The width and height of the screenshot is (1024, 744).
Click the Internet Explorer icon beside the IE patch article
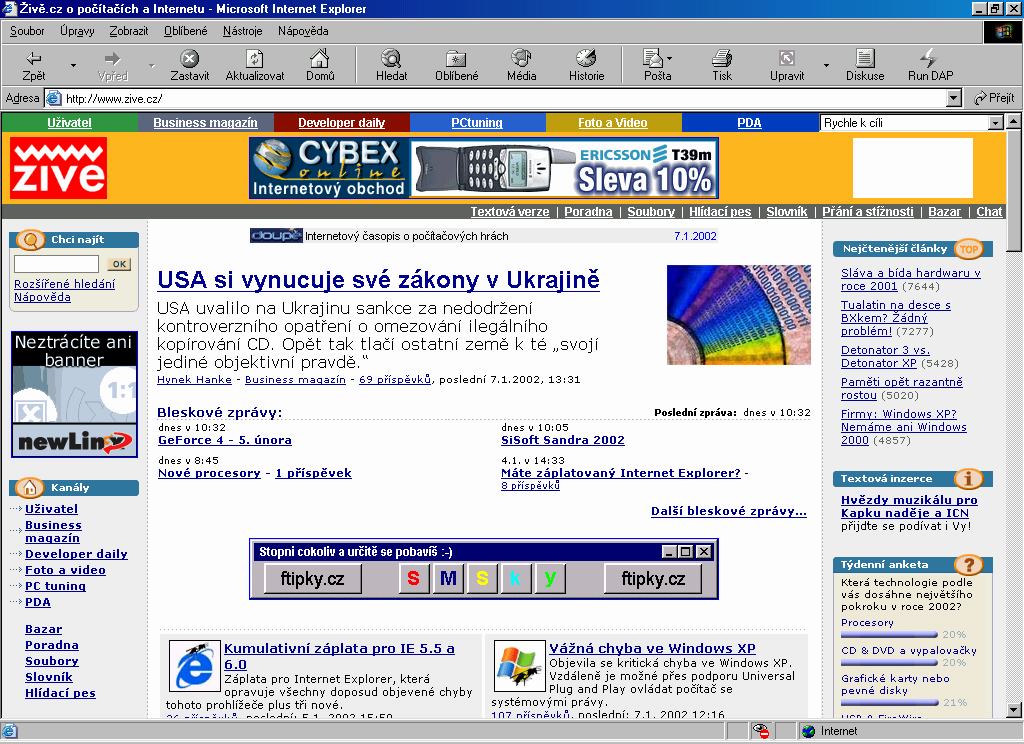click(195, 666)
